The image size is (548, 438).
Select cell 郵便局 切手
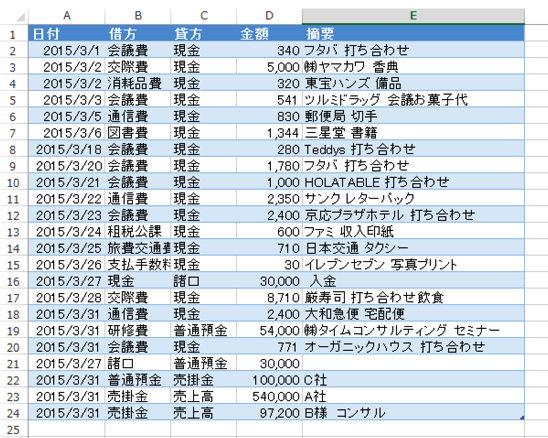click(x=413, y=116)
